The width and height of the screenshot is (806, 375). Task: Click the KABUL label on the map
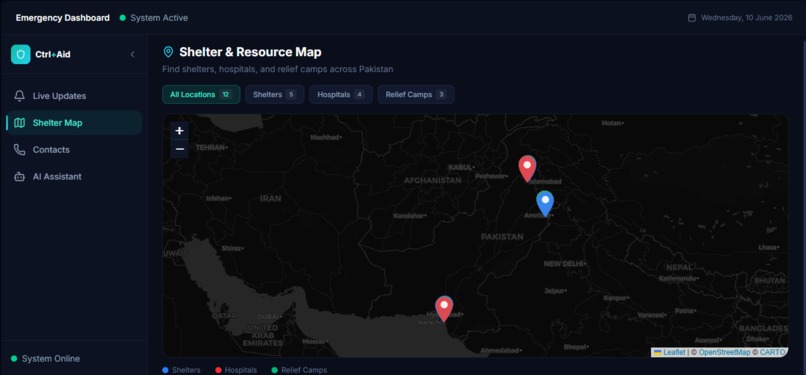click(x=460, y=167)
